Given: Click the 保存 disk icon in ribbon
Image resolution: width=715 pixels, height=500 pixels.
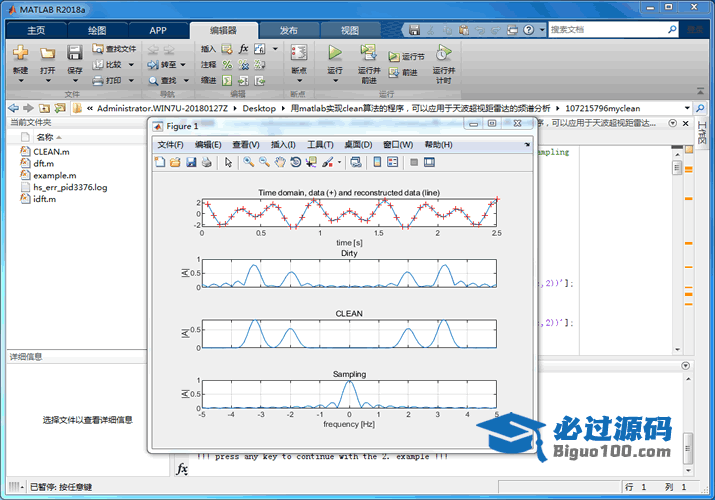Looking at the screenshot, I should click(x=74, y=53).
